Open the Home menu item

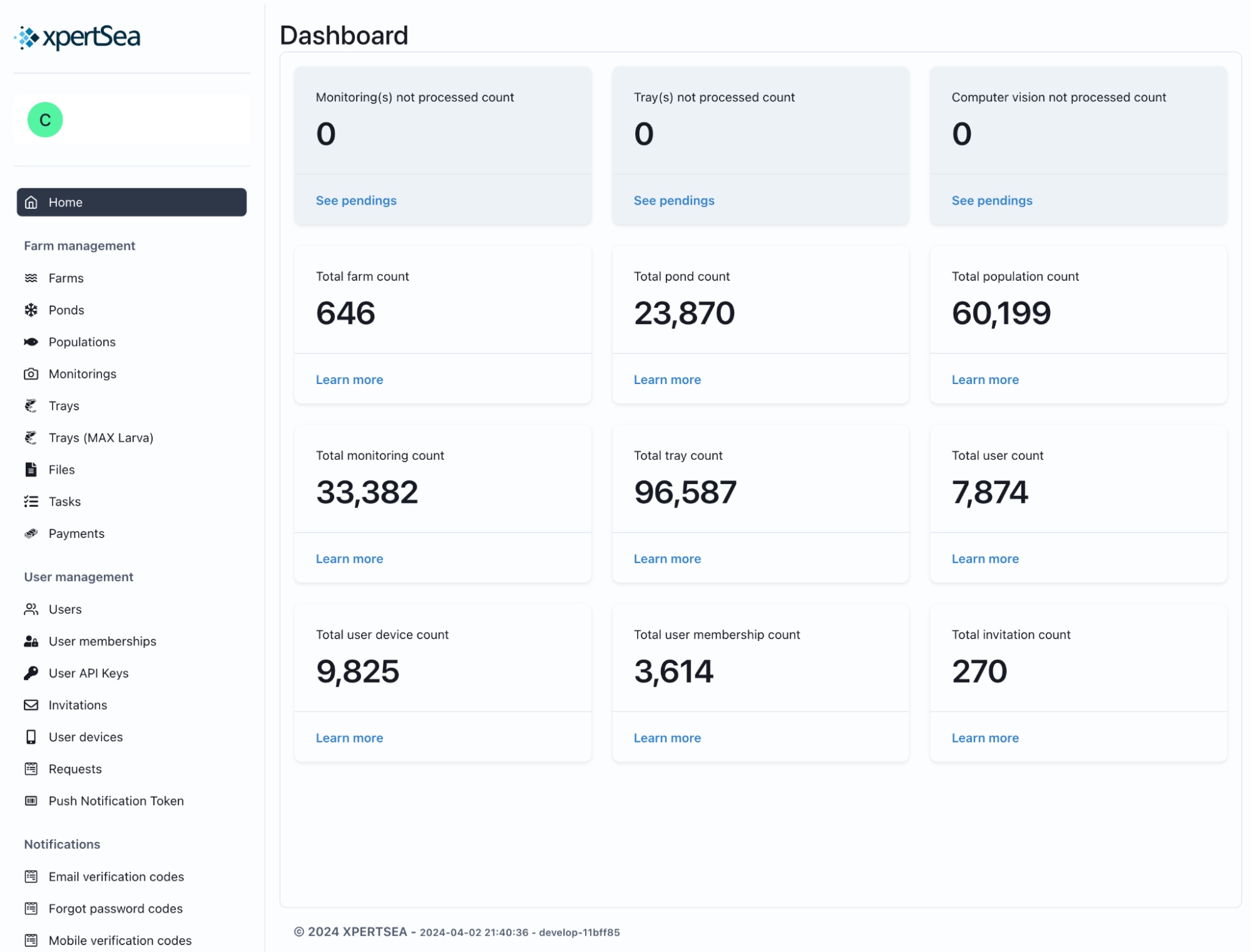click(131, 202)
